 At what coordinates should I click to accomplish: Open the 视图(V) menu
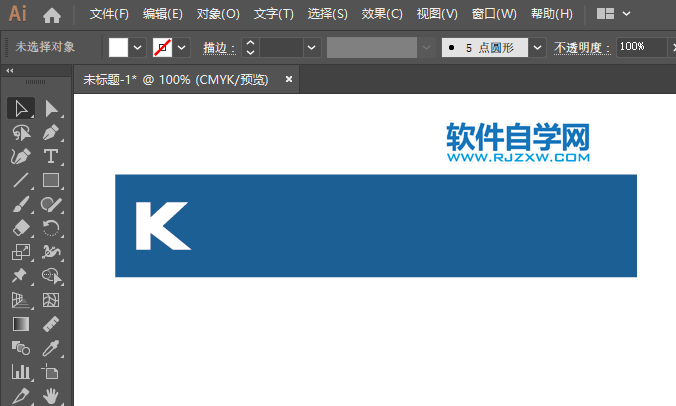click(437, 14)
